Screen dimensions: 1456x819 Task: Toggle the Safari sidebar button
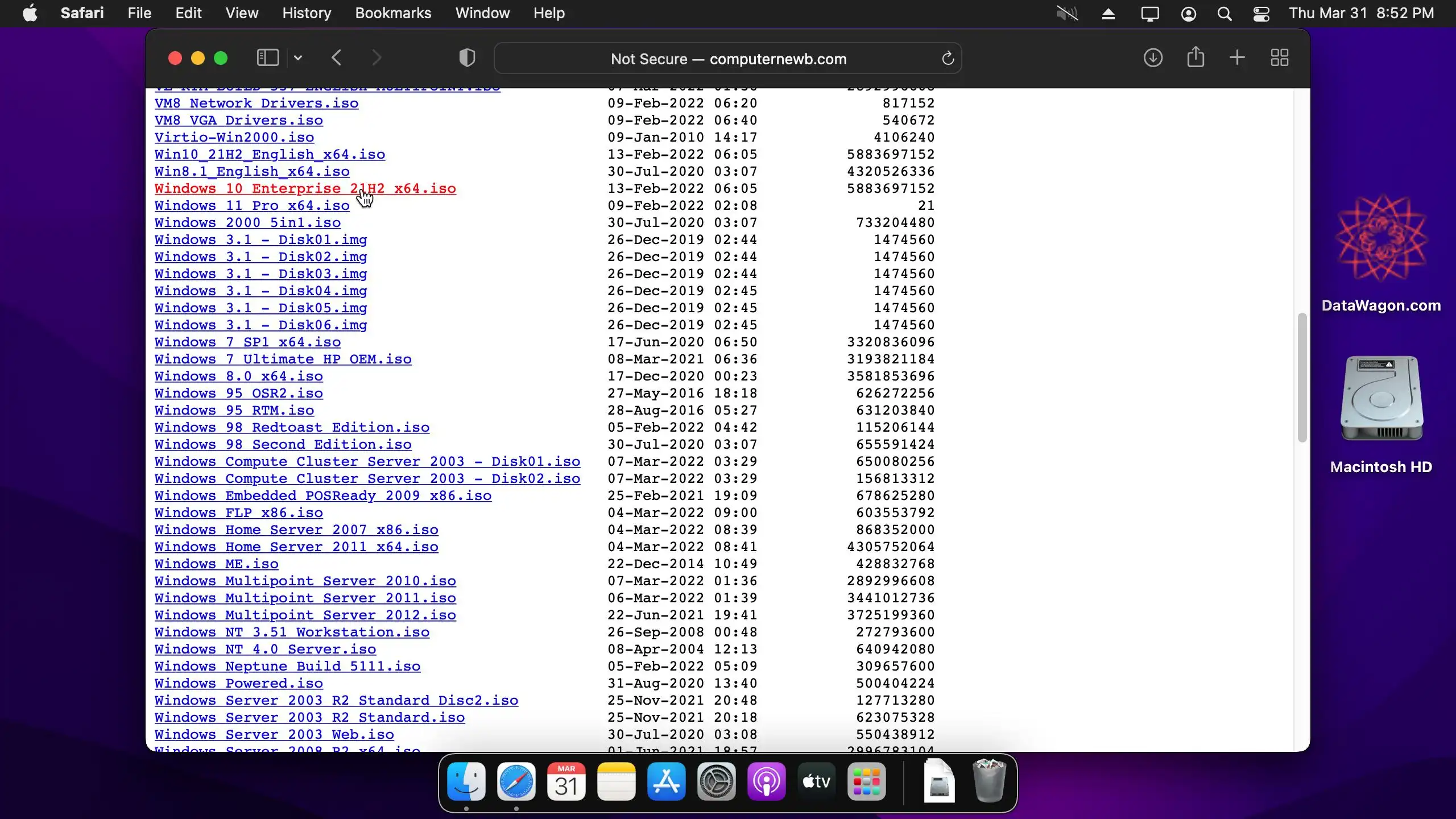267,58
